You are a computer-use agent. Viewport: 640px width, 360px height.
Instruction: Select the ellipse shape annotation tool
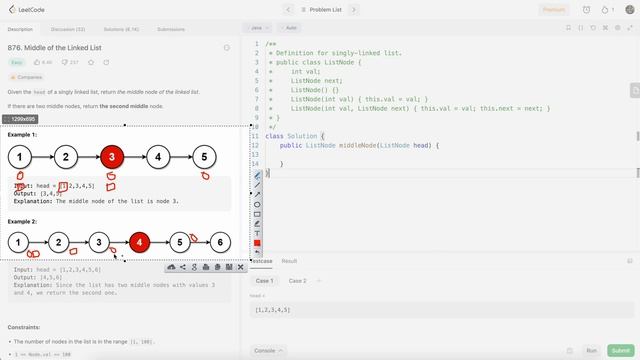pyautogui.click(x=257, y=204)
